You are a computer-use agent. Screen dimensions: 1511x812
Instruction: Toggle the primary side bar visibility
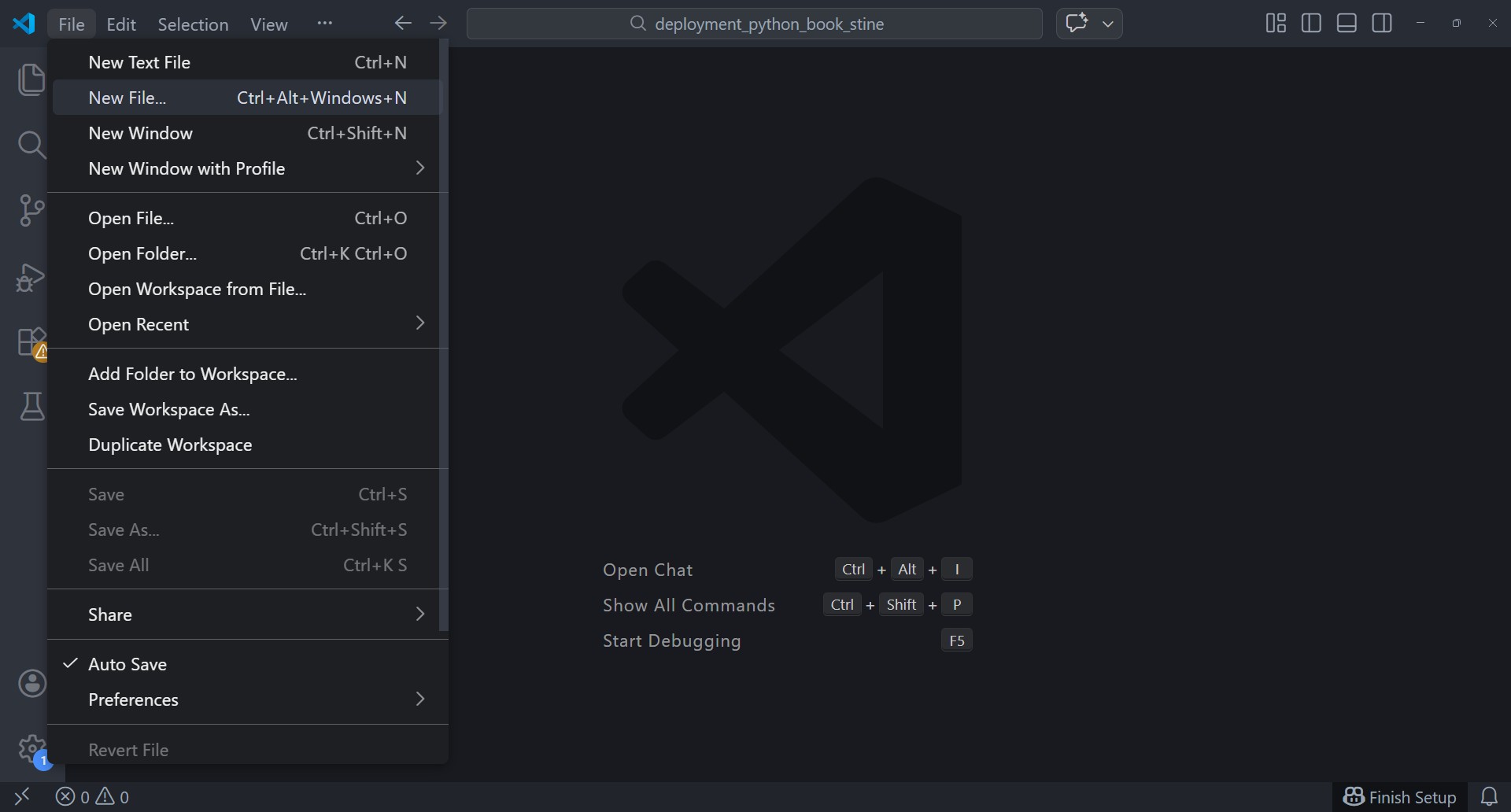(x=1311, y=24)
